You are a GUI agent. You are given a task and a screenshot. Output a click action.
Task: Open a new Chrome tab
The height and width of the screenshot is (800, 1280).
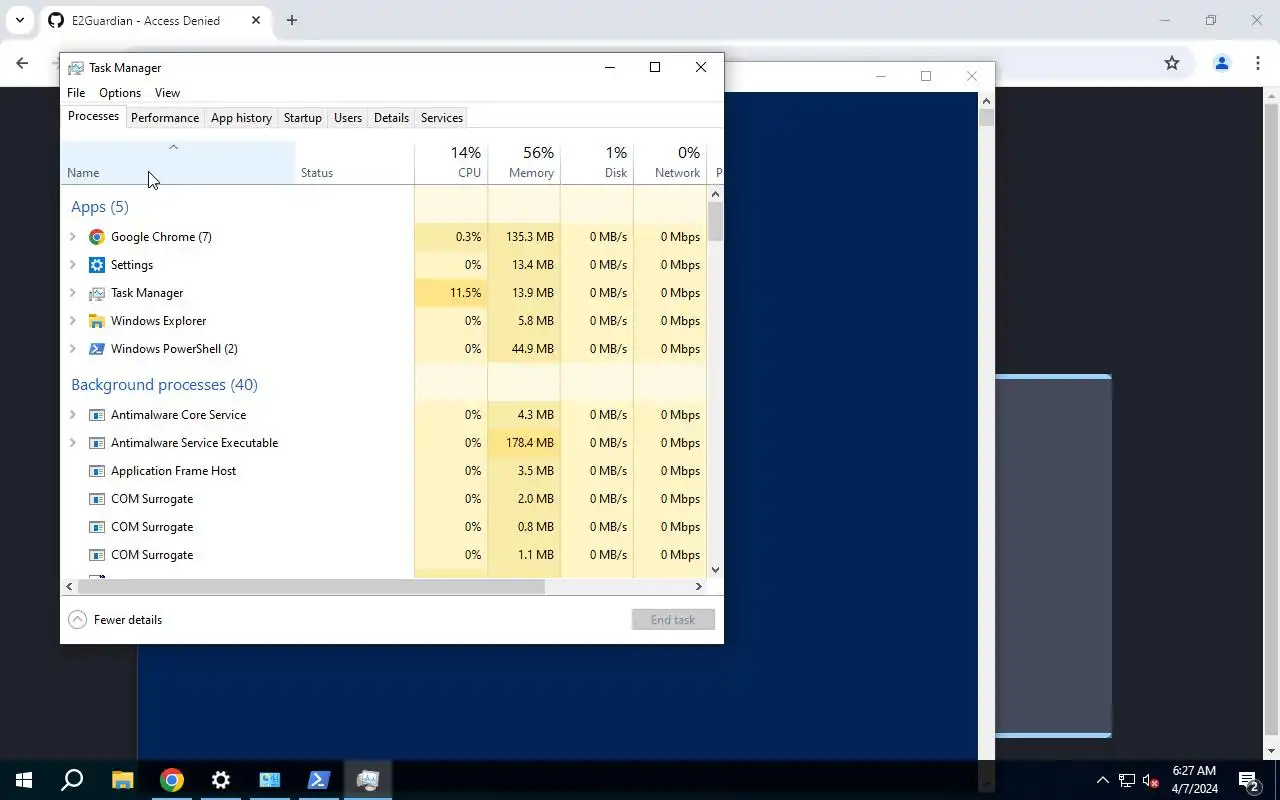[291, 20]
